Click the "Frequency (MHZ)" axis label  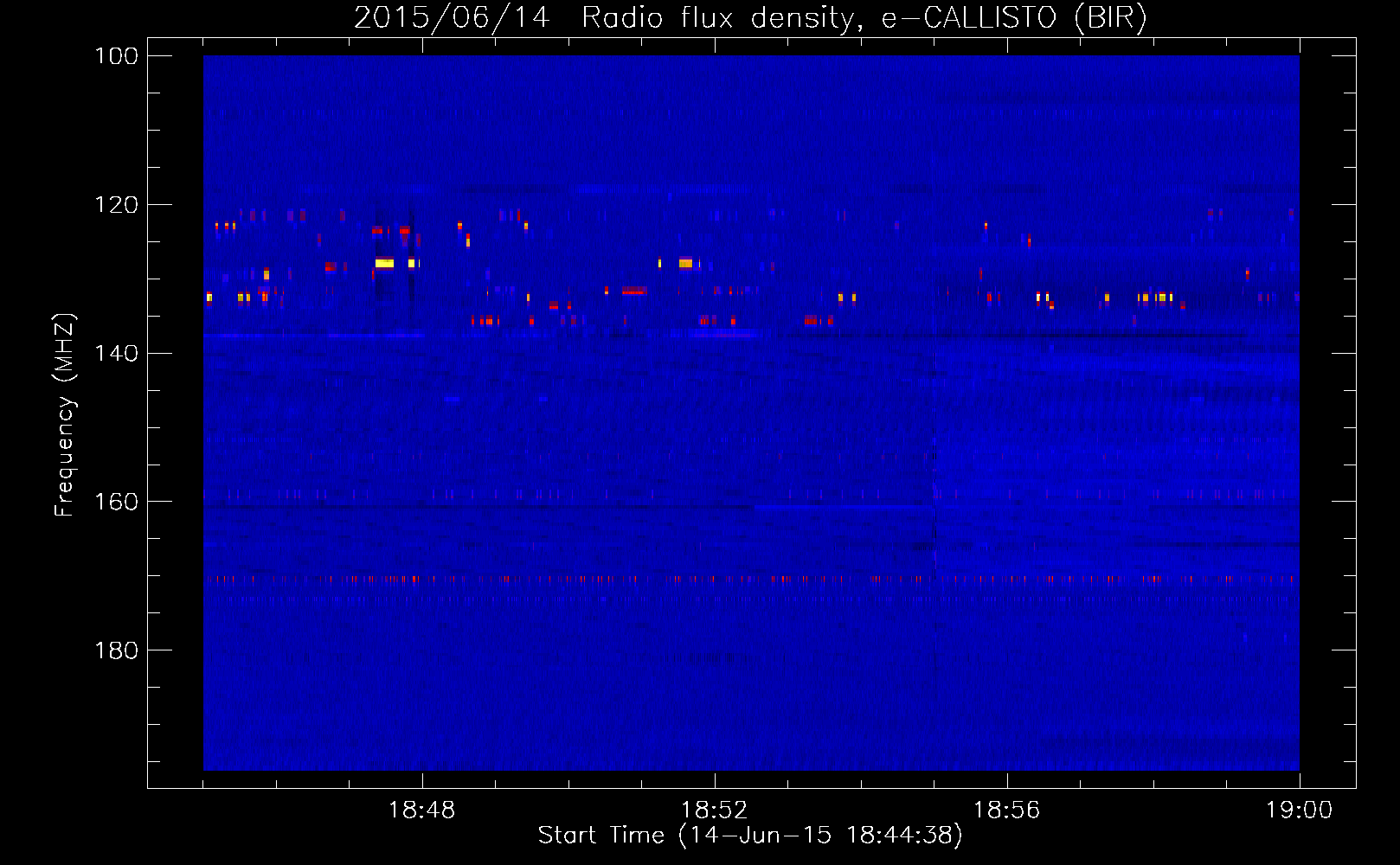coord(65,415)
